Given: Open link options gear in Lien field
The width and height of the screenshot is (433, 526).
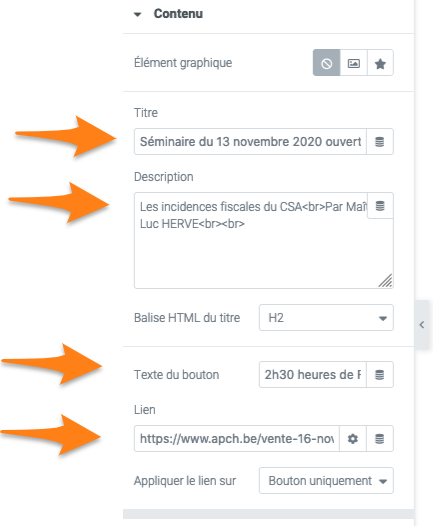Looking at the screenshot, I should click(x=353, y=439).
